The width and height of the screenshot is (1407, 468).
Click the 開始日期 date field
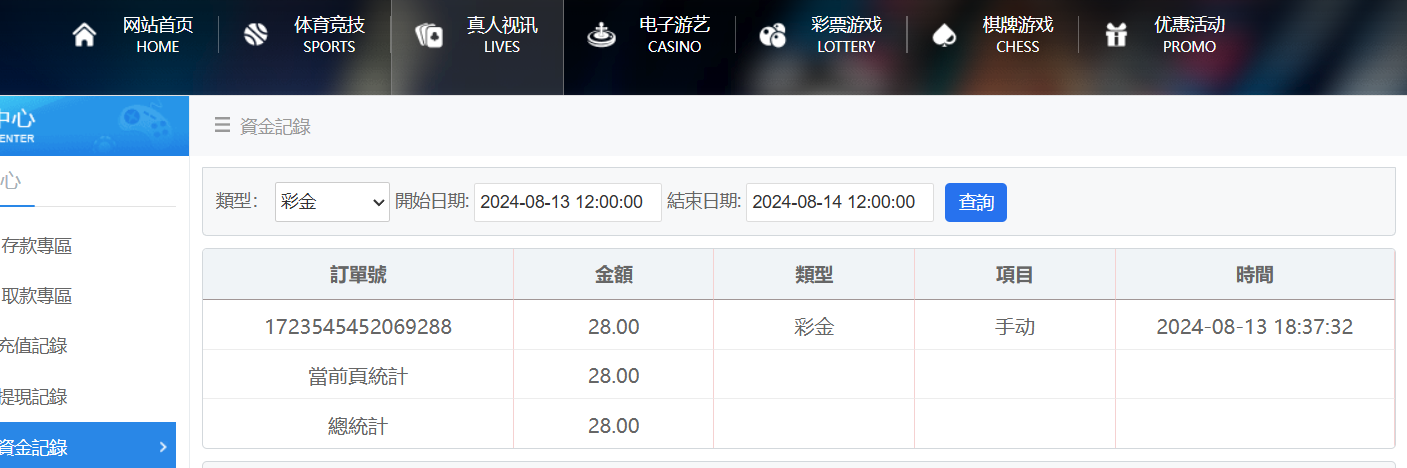[x=567, y=202]
